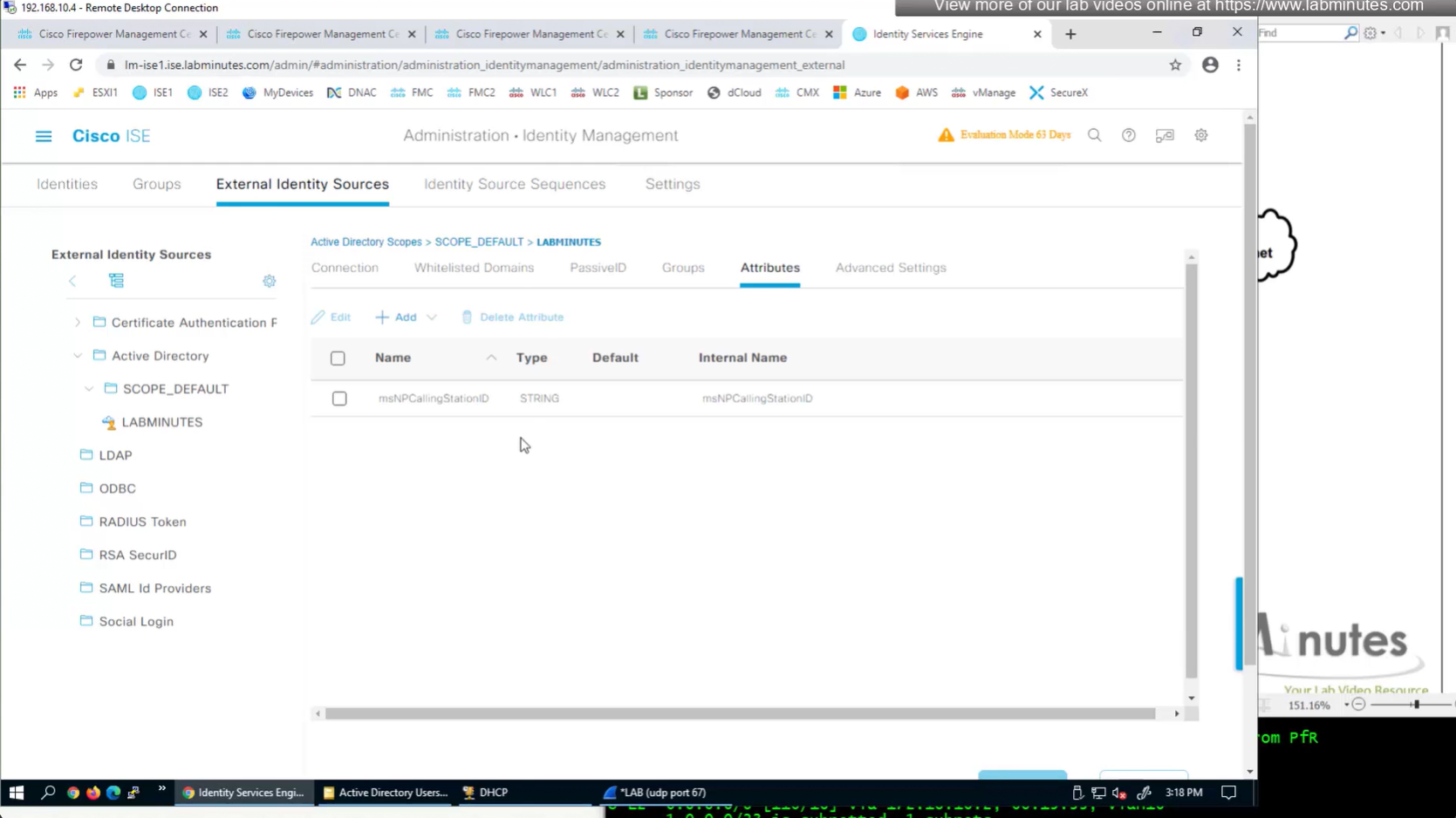Select all attributes with header checkbox
Screen dimensions: 1456x818
coord(338,358)
